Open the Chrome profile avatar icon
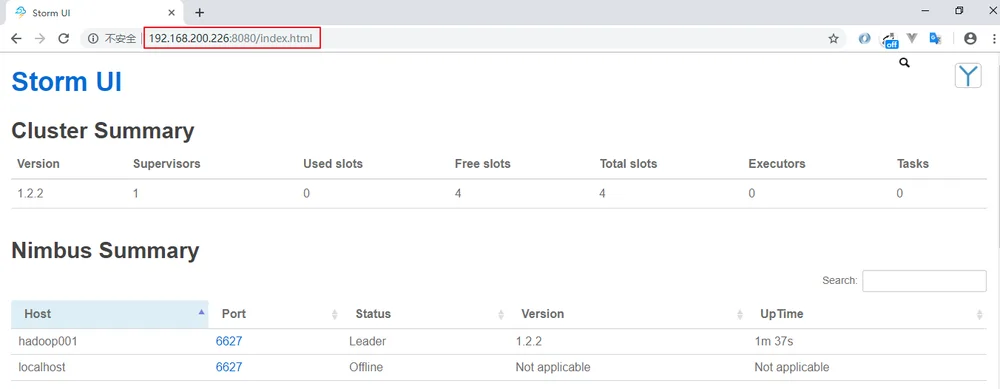This screenshot has height=389, width=1000. coord(970,39)
